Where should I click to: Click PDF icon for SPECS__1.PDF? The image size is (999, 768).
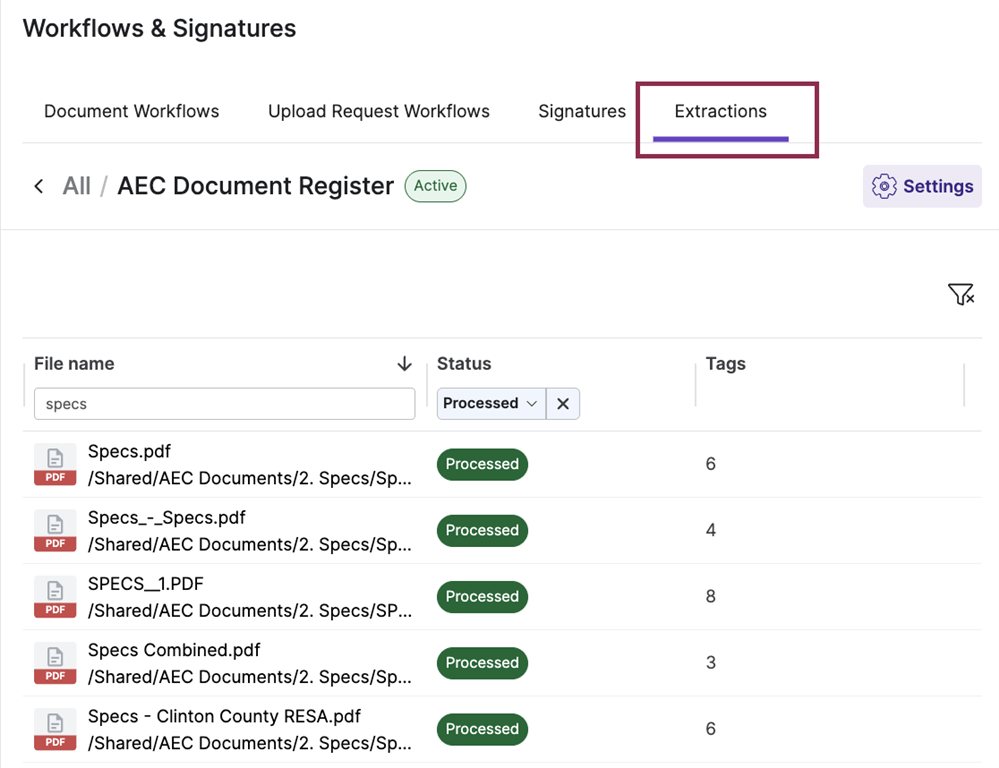(x=55, y=597)
